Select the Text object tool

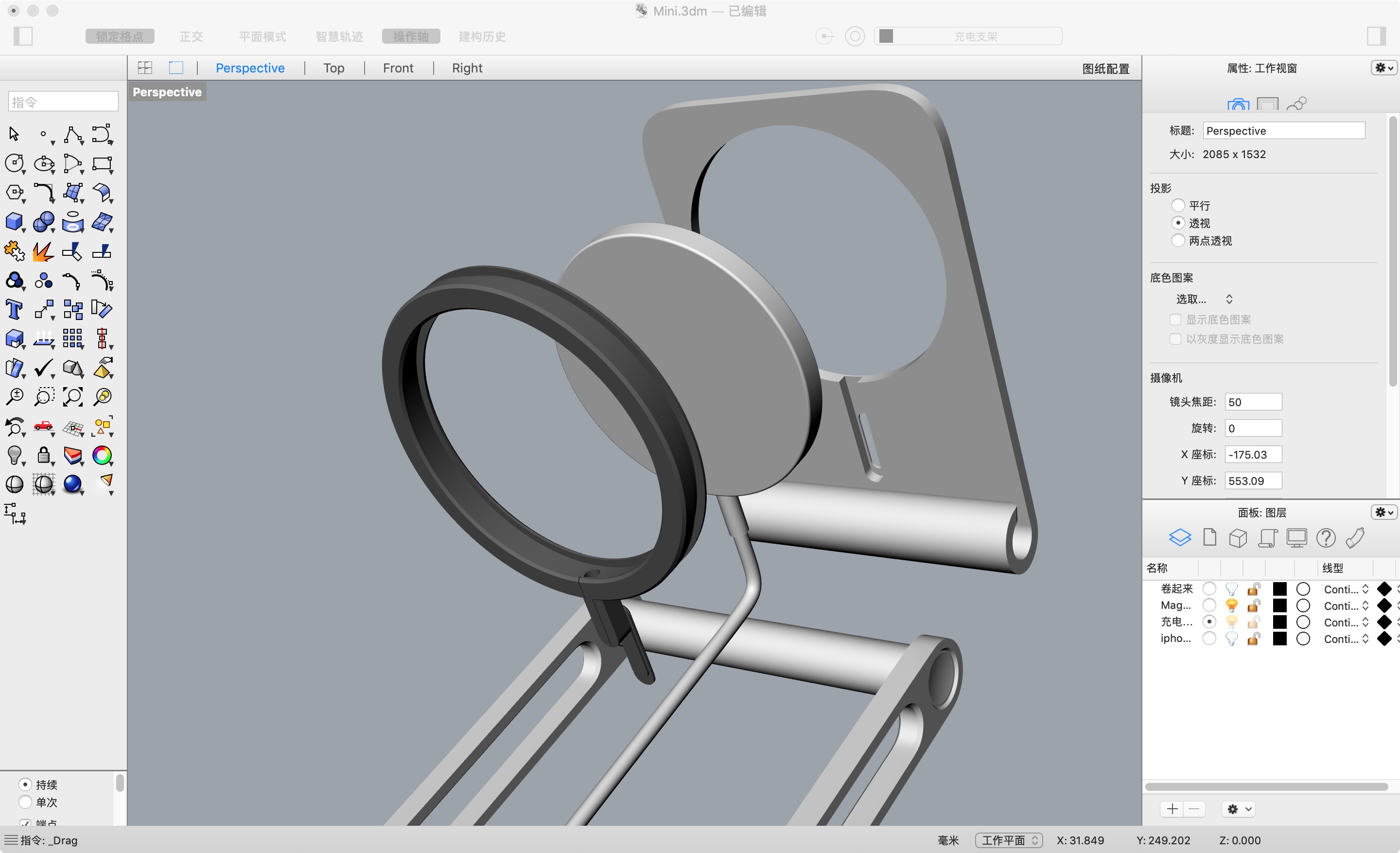point(14,309)
